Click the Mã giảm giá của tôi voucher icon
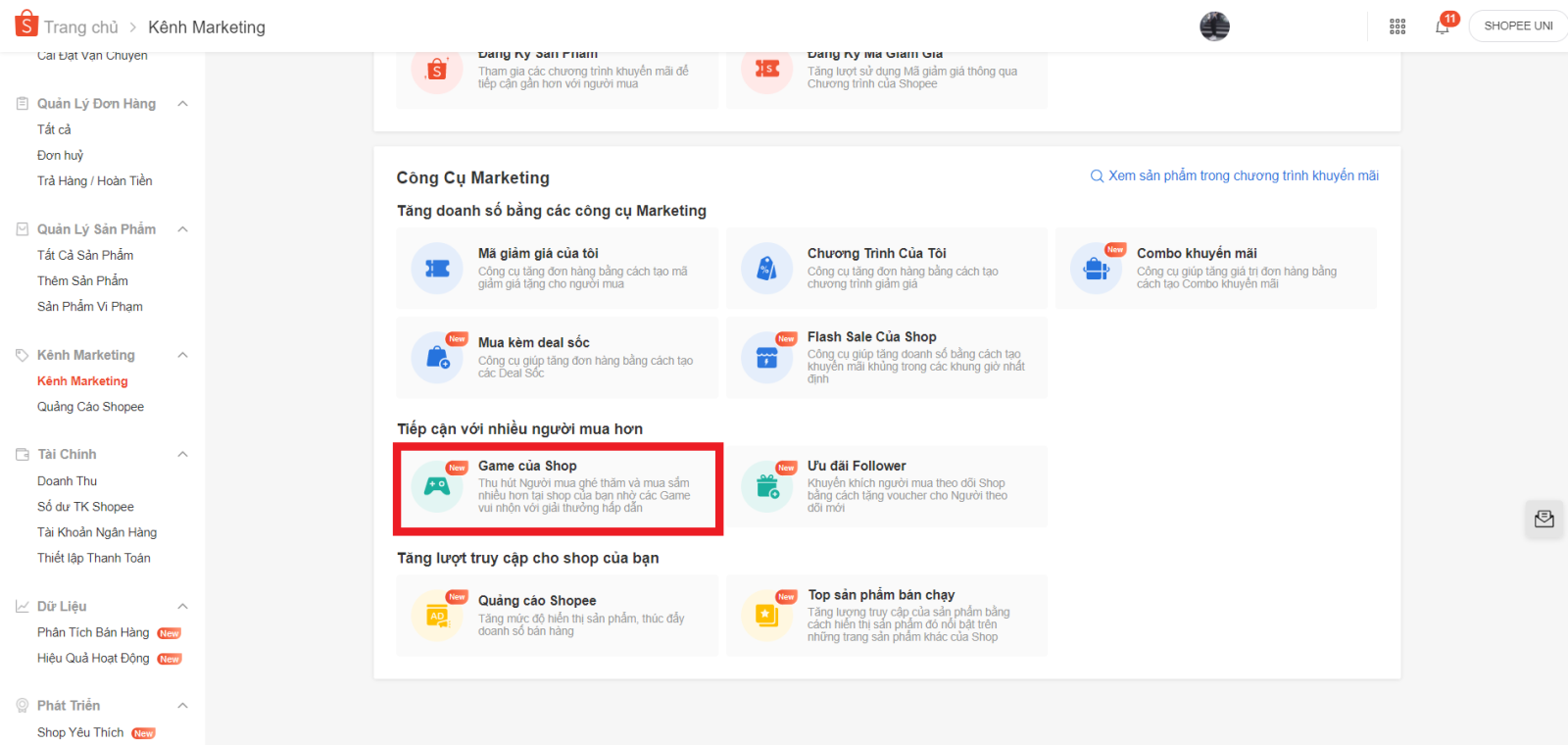This screenshot has width=1568, height=745. [x=437, y=269]
